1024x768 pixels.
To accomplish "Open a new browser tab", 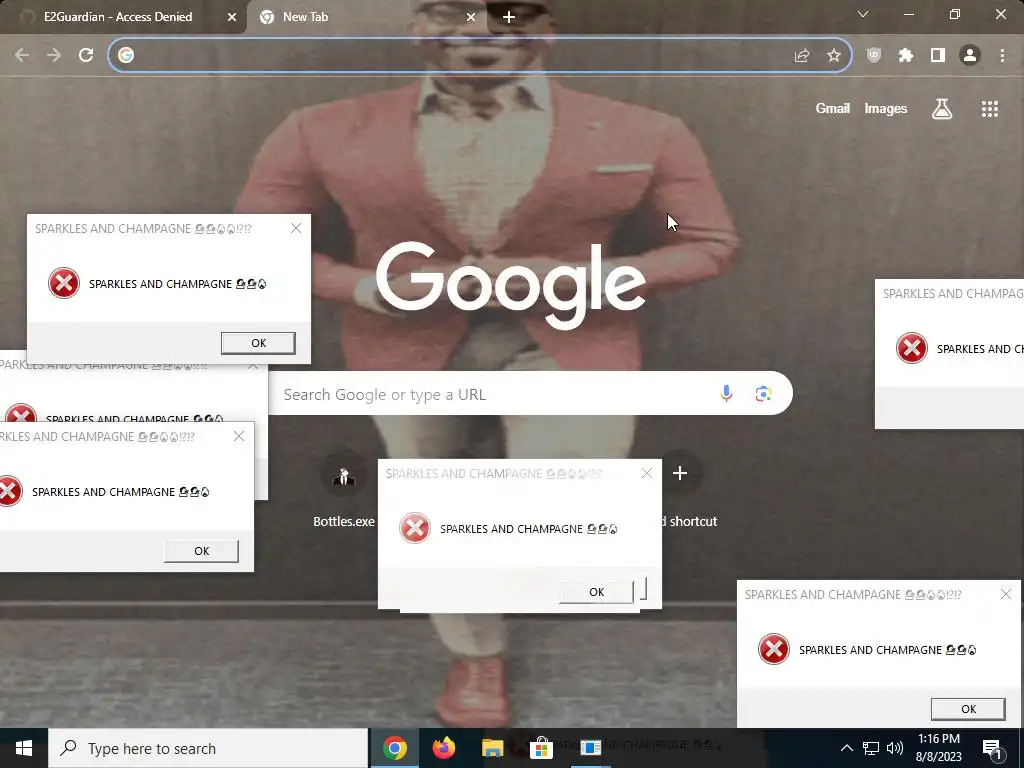I will tap(509, 17).
